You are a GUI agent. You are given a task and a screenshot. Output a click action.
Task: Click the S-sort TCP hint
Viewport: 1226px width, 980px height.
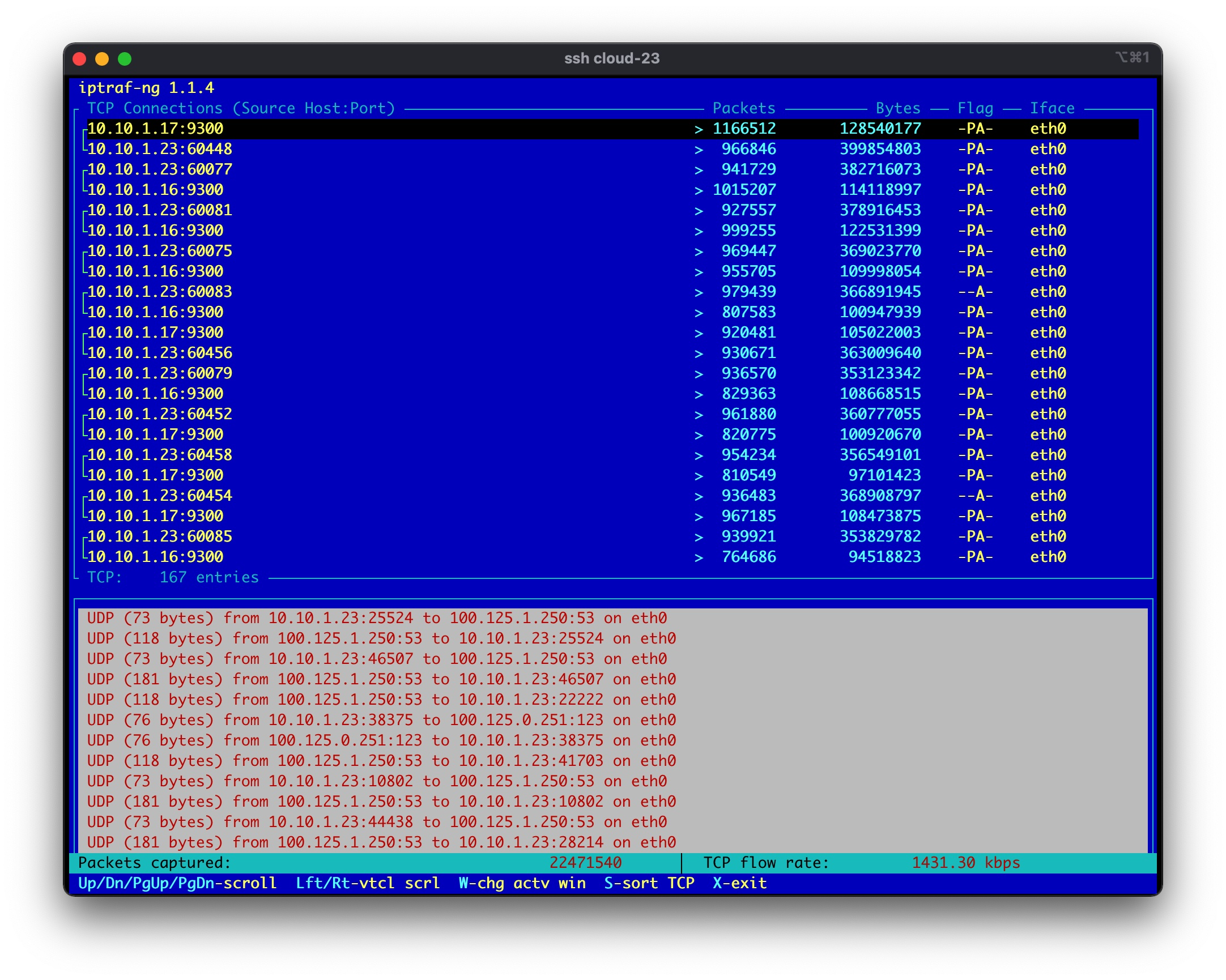(x=649, y=883)
